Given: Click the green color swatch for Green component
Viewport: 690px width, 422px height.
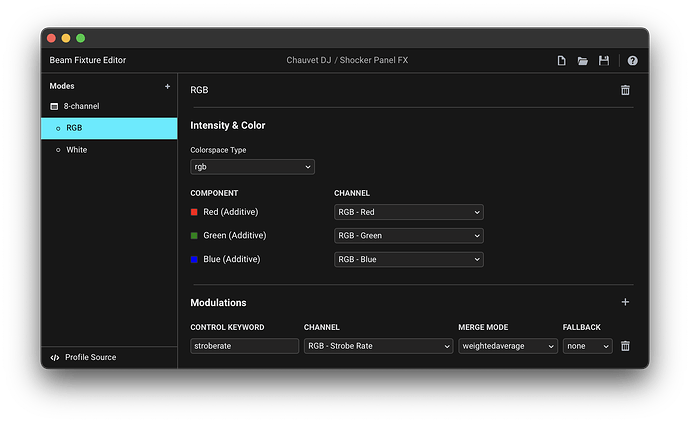Looking at the screenshot, I should point(194,235).
